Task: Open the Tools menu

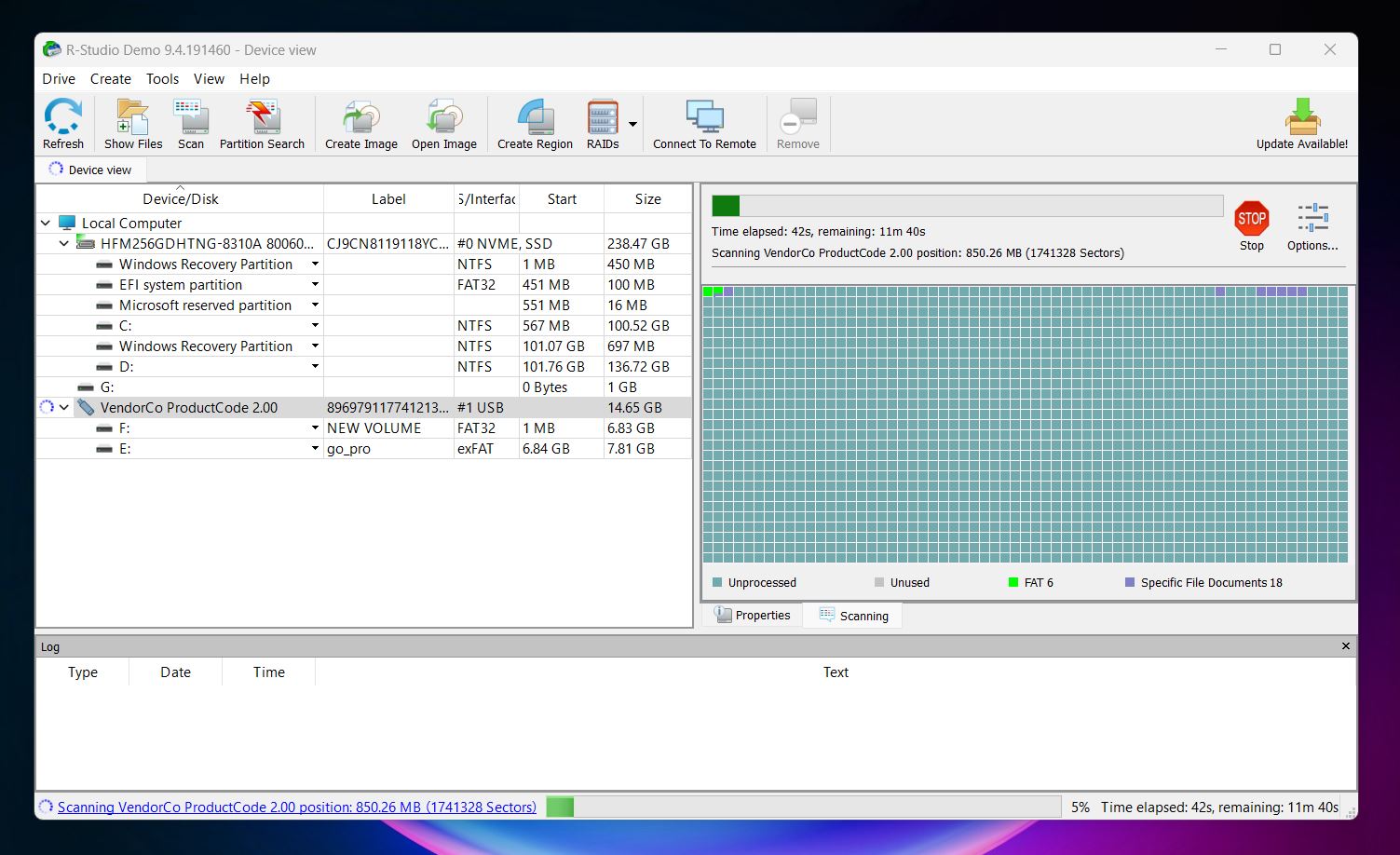Action: coord(162,79)
